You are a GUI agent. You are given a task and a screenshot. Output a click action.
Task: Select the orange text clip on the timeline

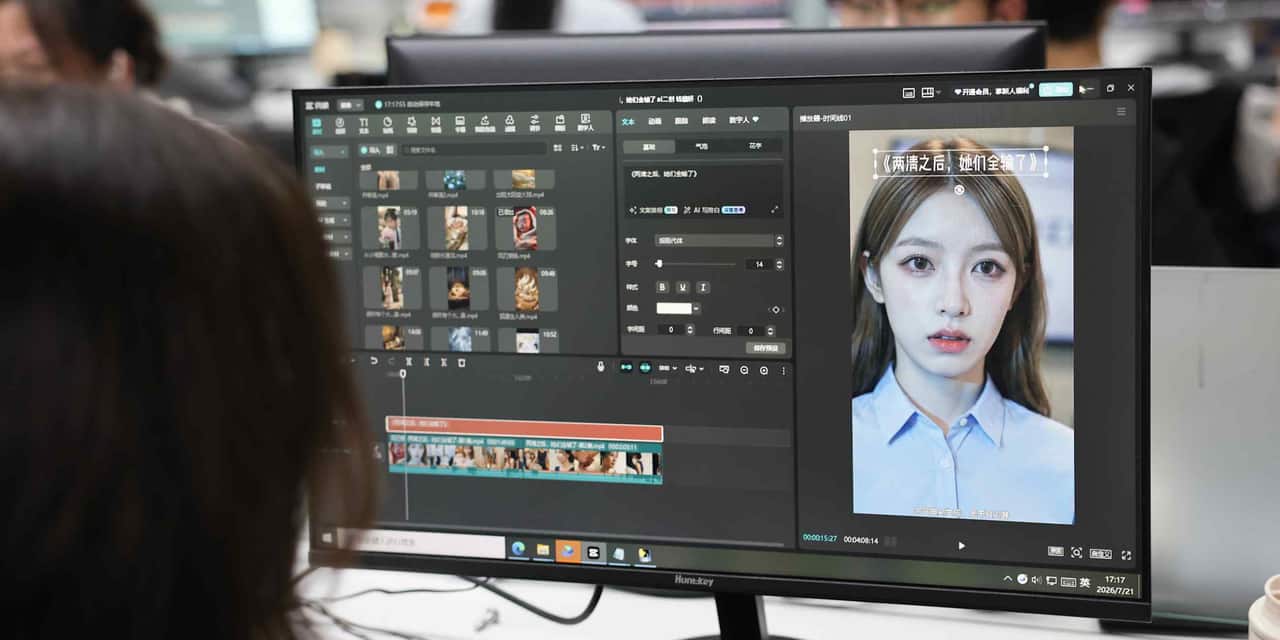point(524,431)
